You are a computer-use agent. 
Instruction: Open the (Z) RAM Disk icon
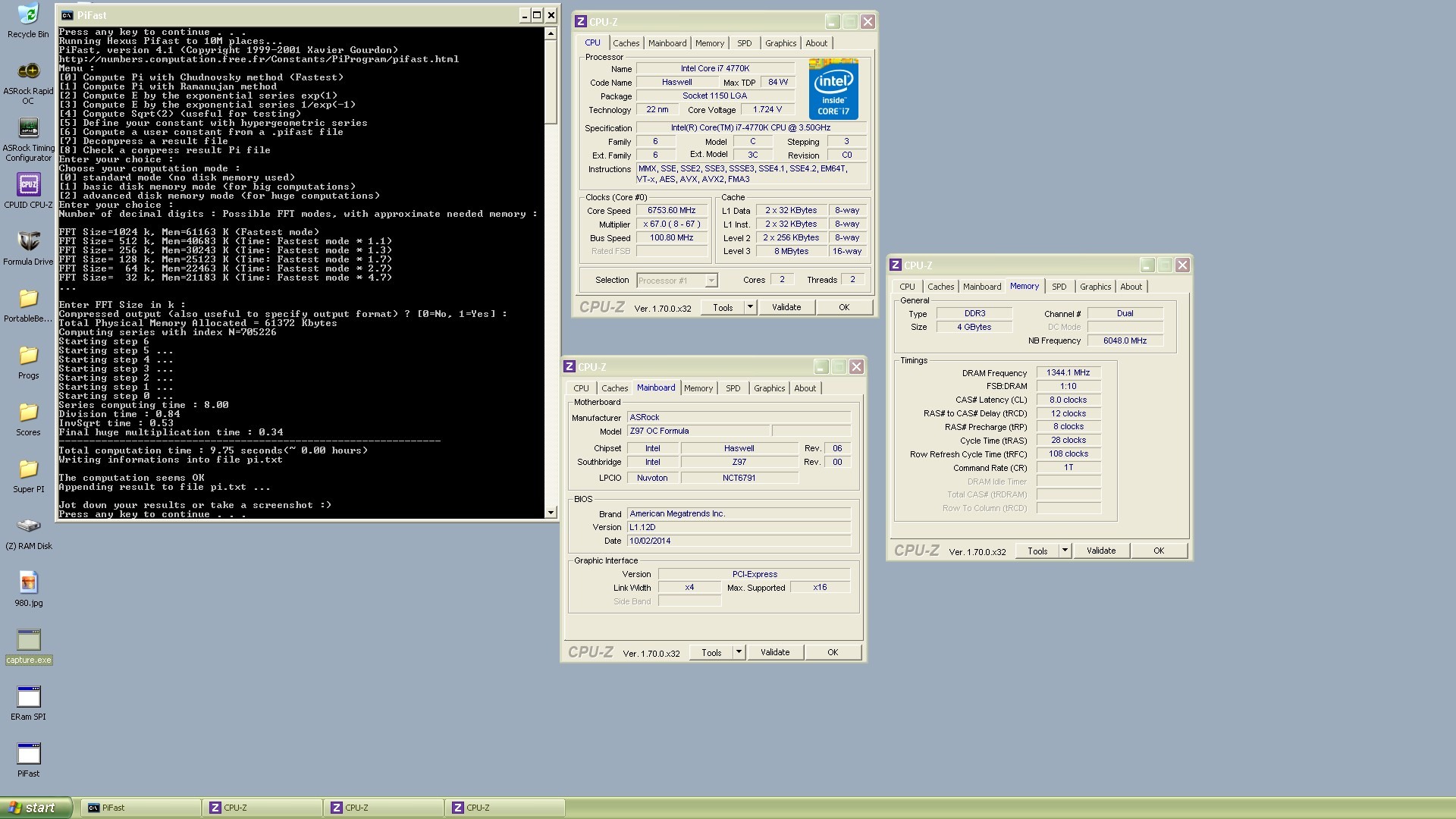(x=28, y=532)
